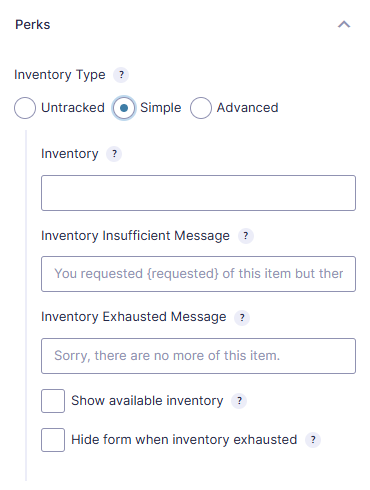370x490 pixels.
Task: Collapse the Perks section chevron
Action: click(x=344, y=24)
